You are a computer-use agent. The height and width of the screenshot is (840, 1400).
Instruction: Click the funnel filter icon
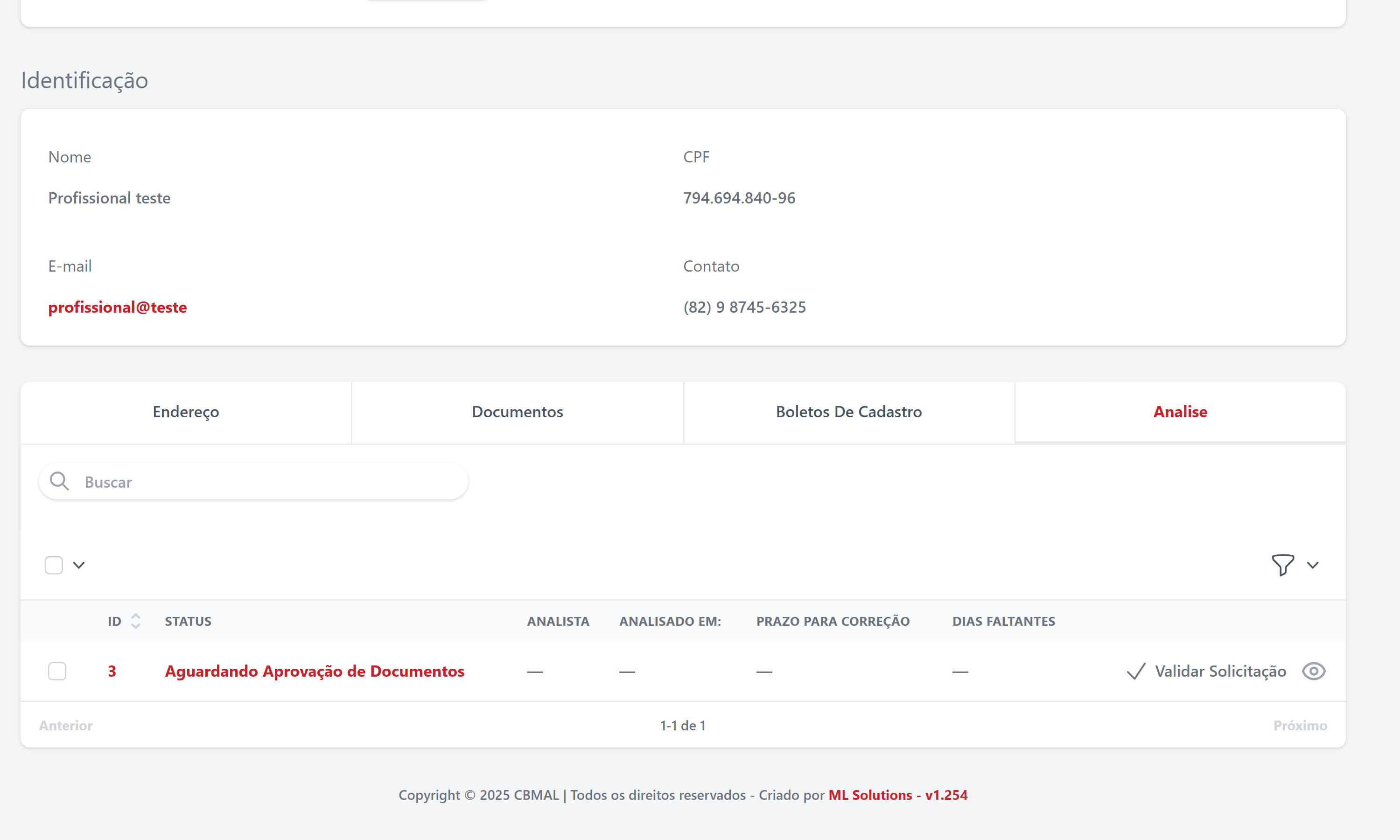coord(1282,565)
